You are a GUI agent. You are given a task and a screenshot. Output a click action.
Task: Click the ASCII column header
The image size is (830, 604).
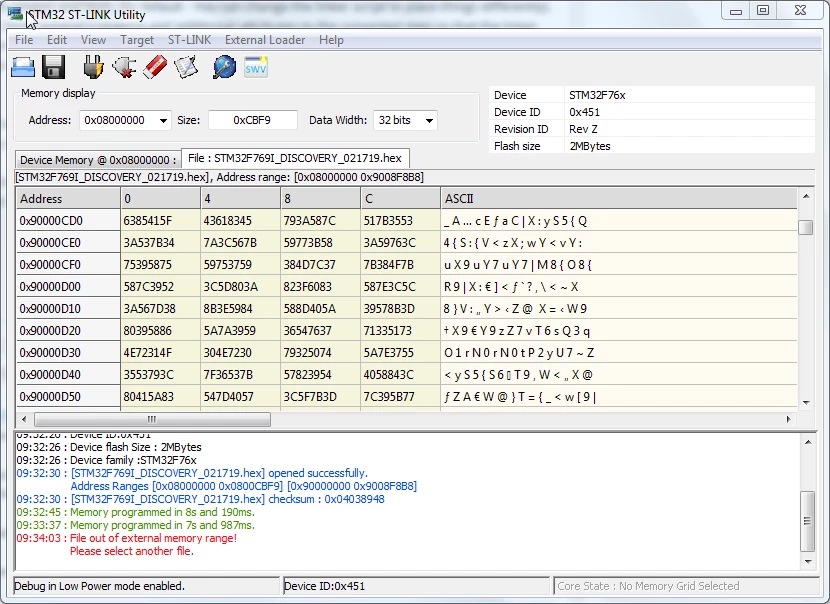[619, 199]
